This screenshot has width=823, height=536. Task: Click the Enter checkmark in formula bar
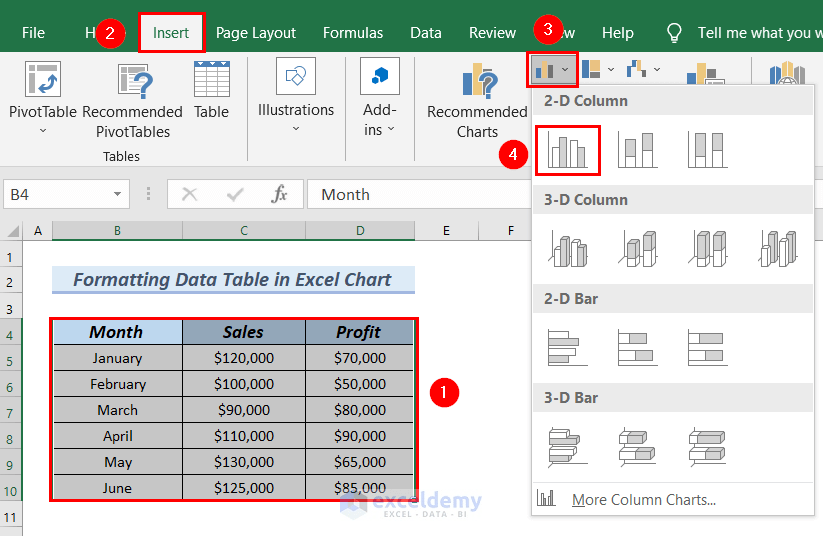click(x=235, y=195)
